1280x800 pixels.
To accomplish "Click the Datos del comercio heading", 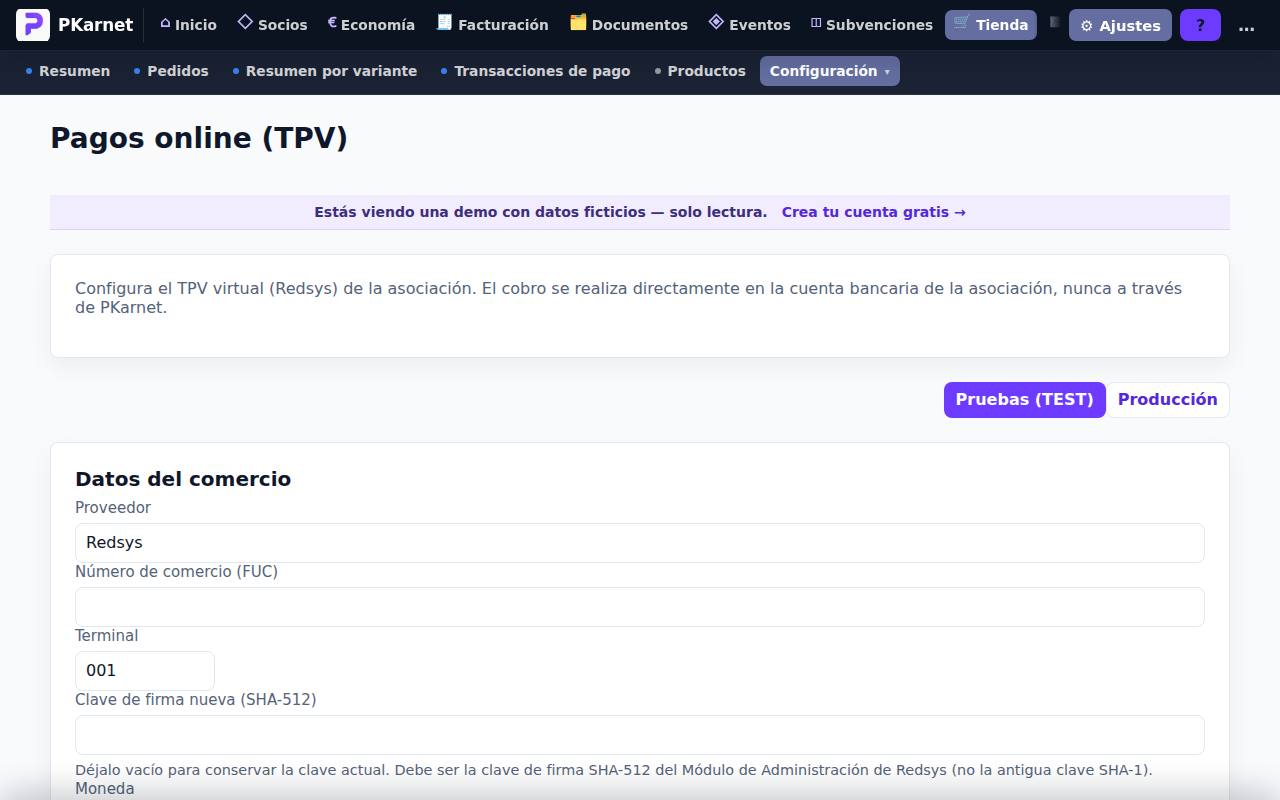I will (183, 479).
